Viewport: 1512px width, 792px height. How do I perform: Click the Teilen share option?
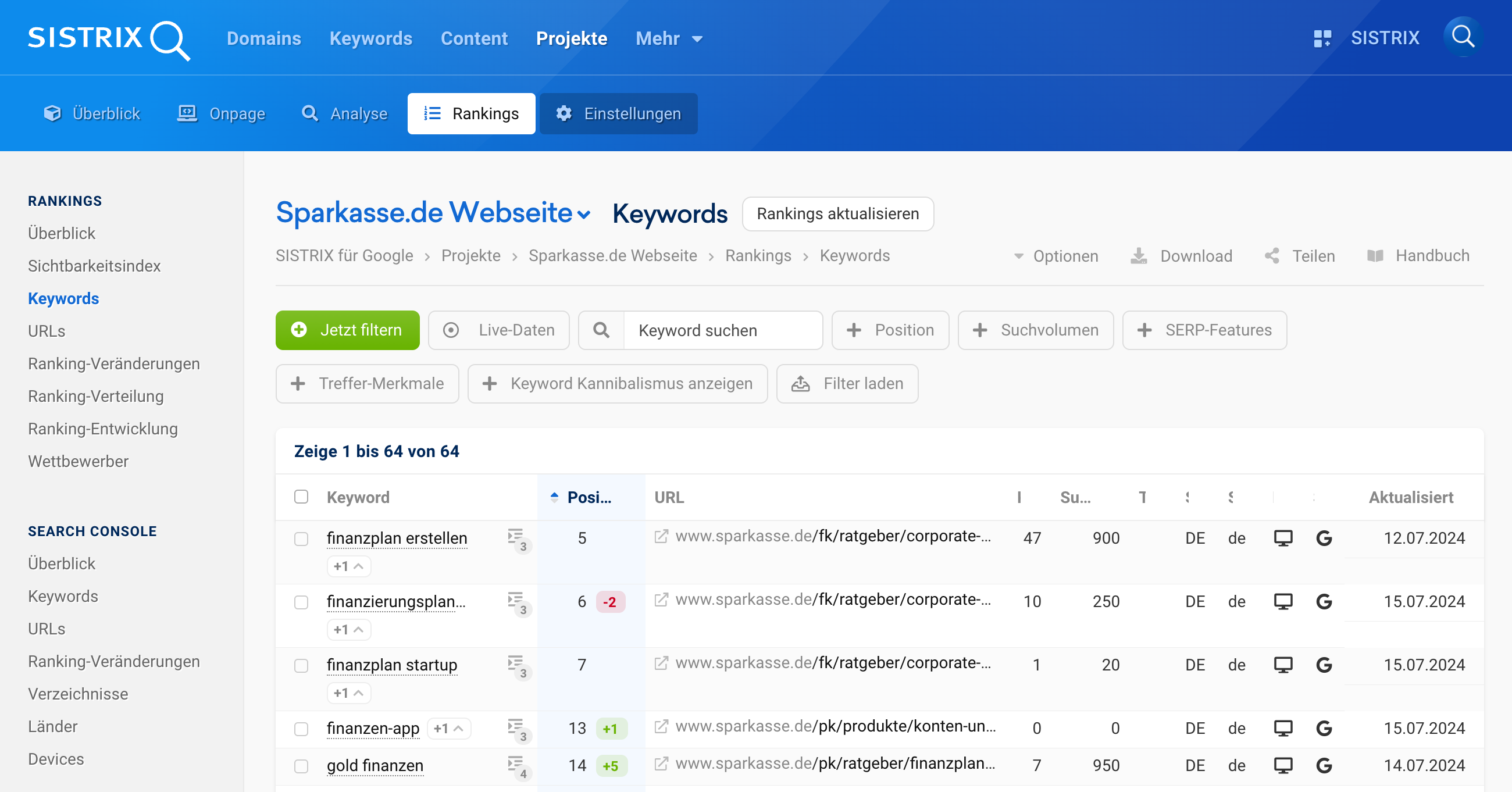coord(1300,256)
